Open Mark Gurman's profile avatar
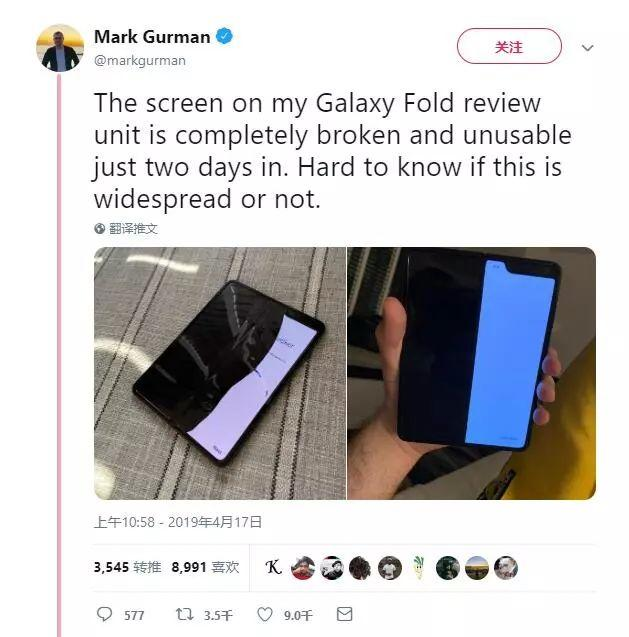The width and height of the screenshot is (629, 637). [60, 48]
